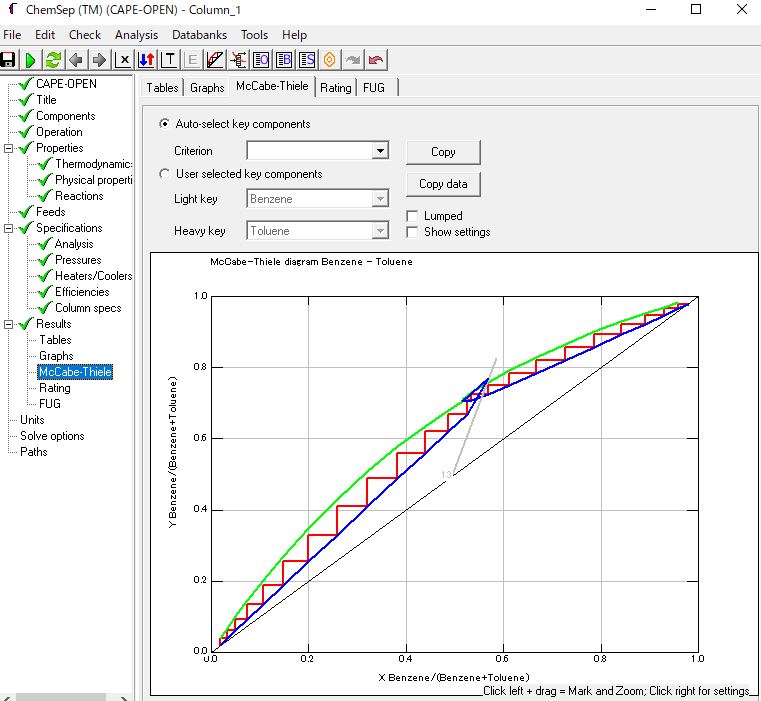
Task: Select Components in the tree
Action: [66, 116]
